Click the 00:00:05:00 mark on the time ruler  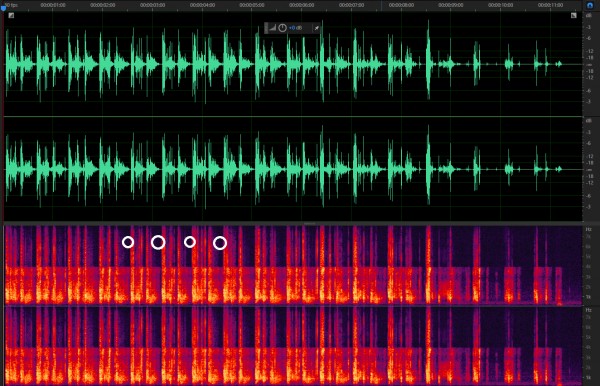point(251,5)
